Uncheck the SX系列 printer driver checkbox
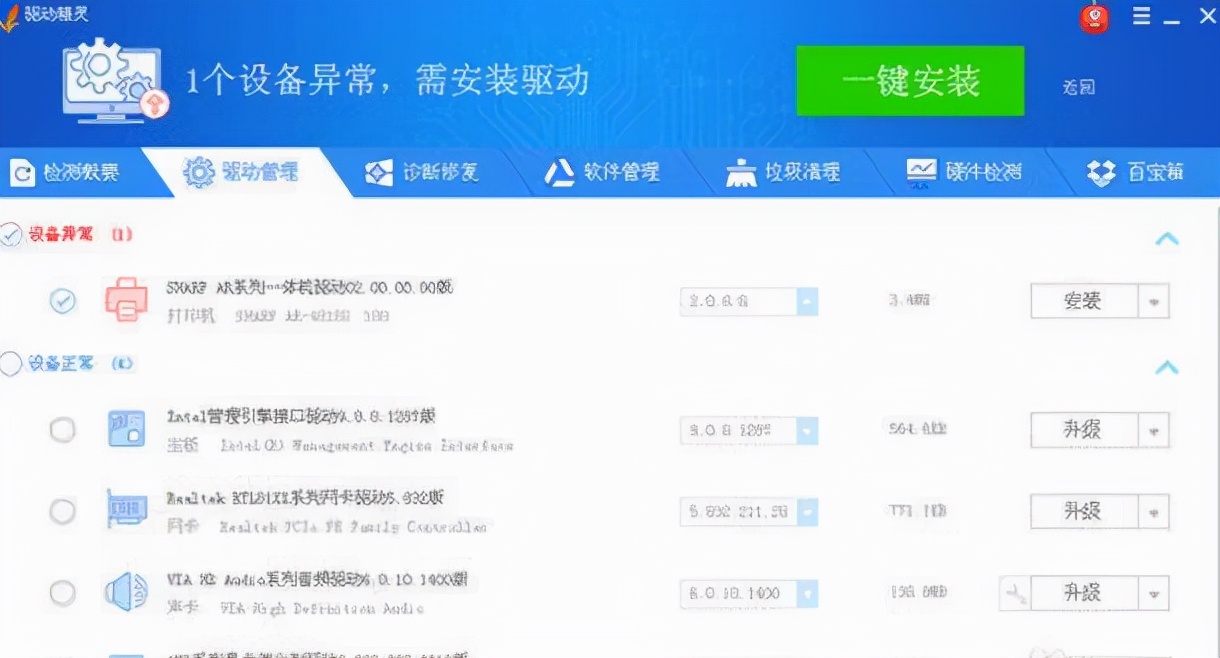This screenshot has height=658, width=1220. [62, 300]
